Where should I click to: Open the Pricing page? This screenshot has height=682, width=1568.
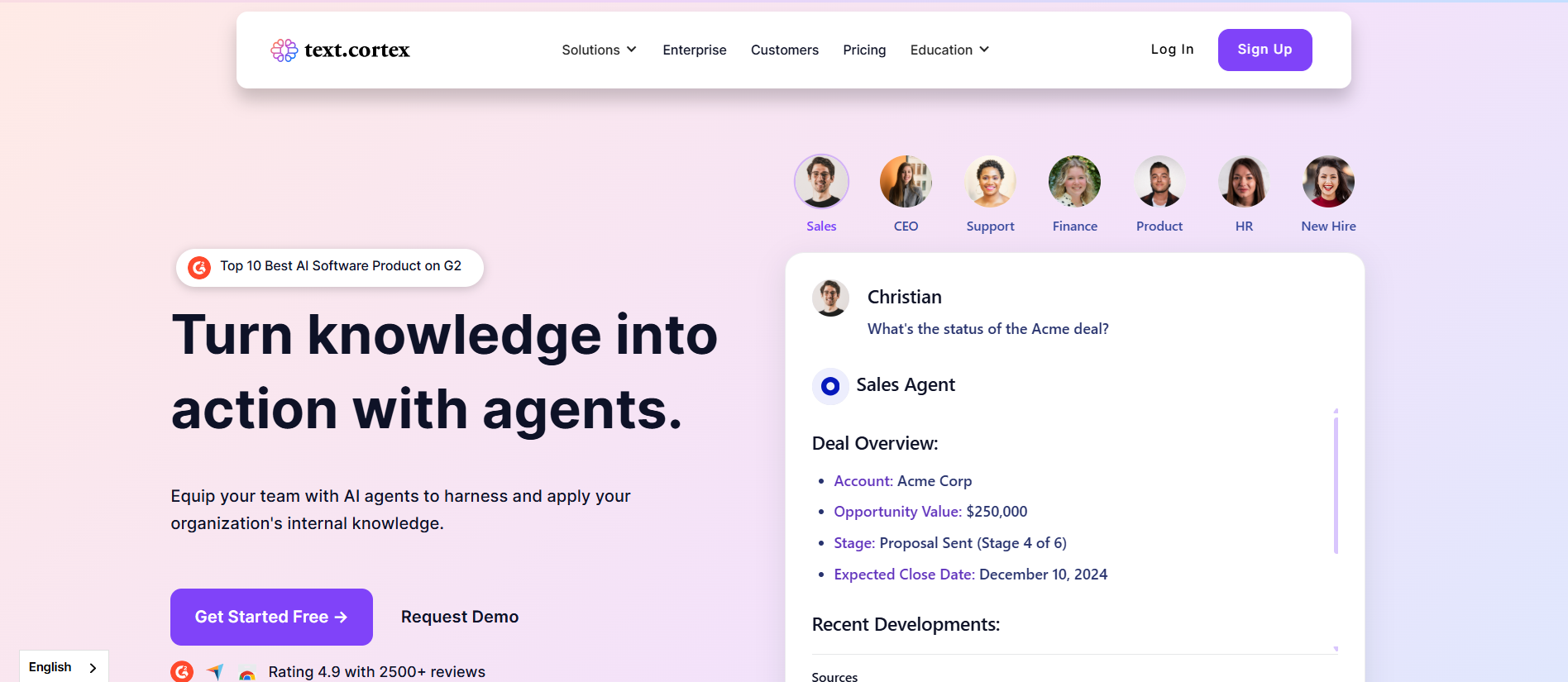(864, 50)
